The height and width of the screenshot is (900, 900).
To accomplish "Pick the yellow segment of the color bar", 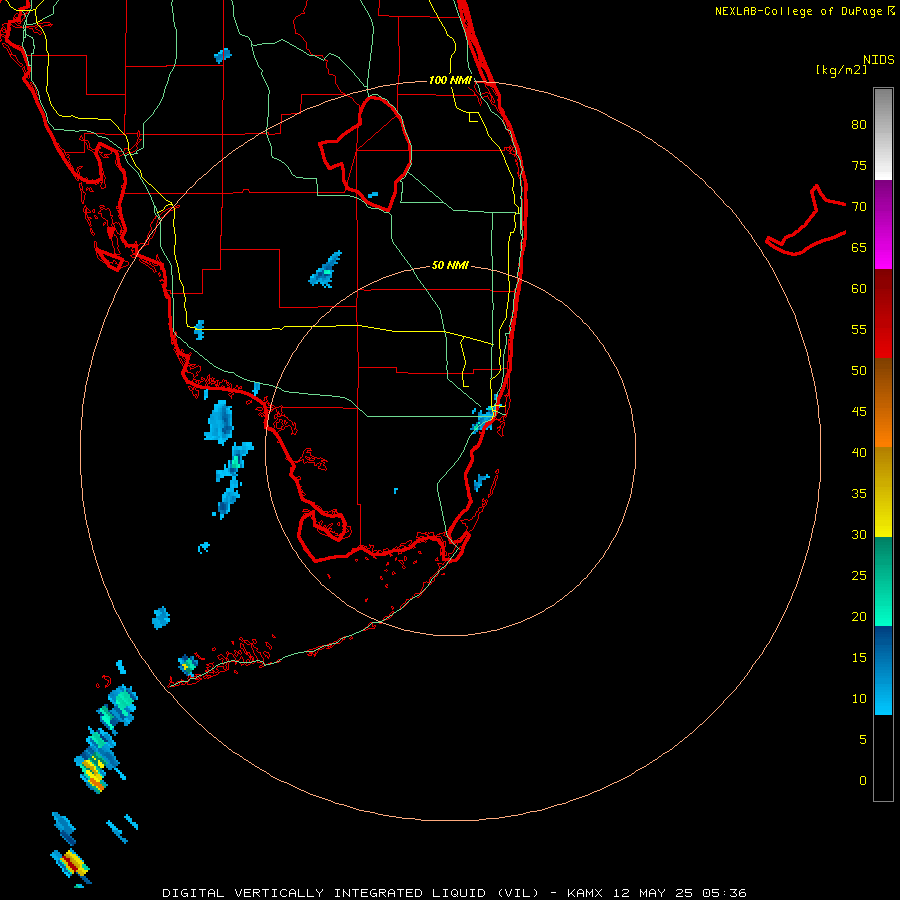I will tap(883, 492).
